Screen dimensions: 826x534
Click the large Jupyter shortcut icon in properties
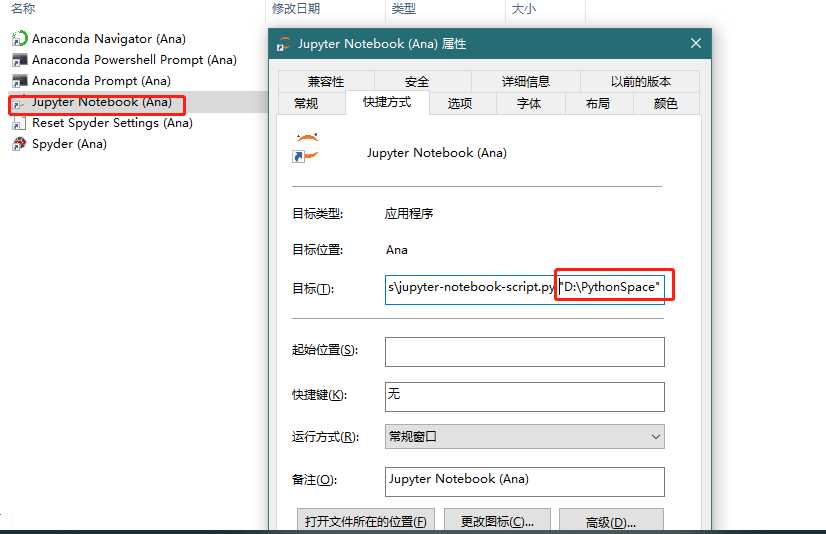coord(307,148)
